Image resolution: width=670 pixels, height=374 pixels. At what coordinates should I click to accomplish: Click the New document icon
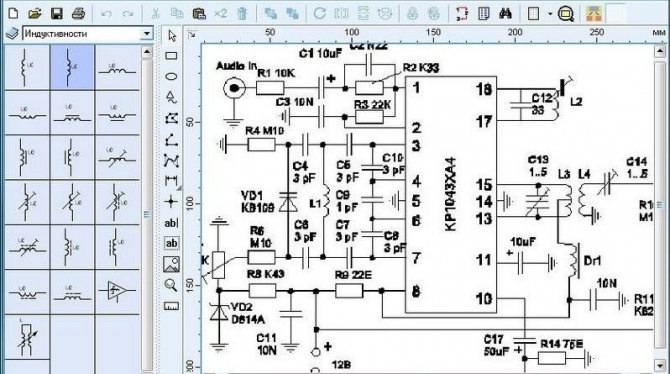13,14
